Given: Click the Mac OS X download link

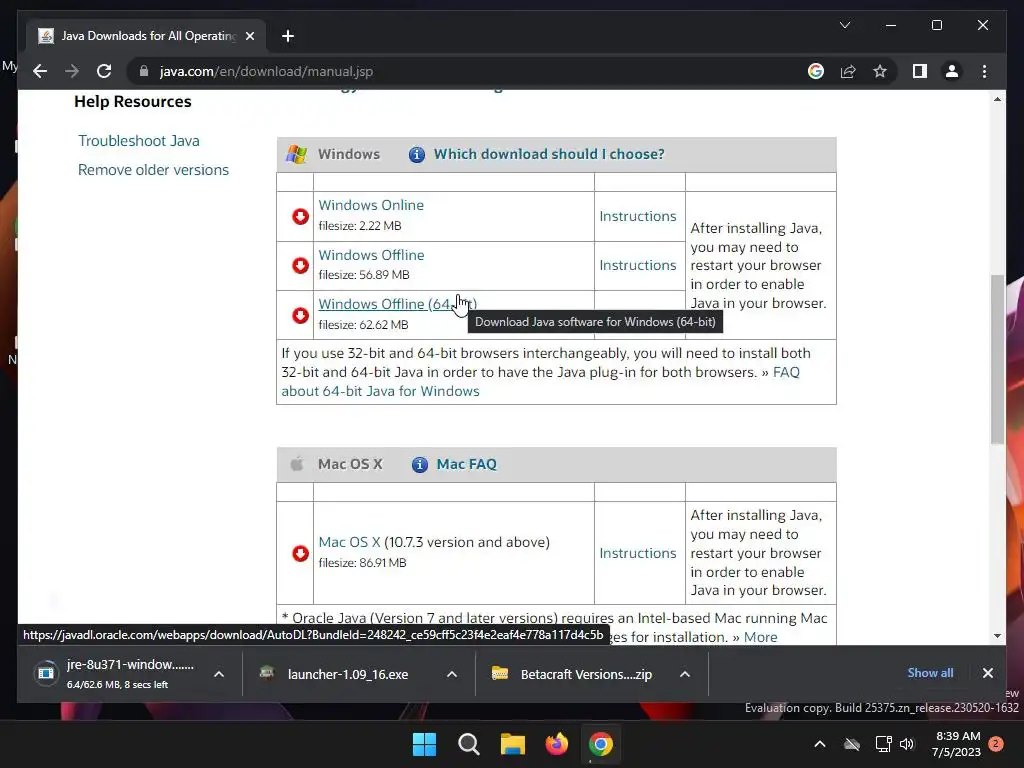Looking at the screenshot, I should pos(349,542).
